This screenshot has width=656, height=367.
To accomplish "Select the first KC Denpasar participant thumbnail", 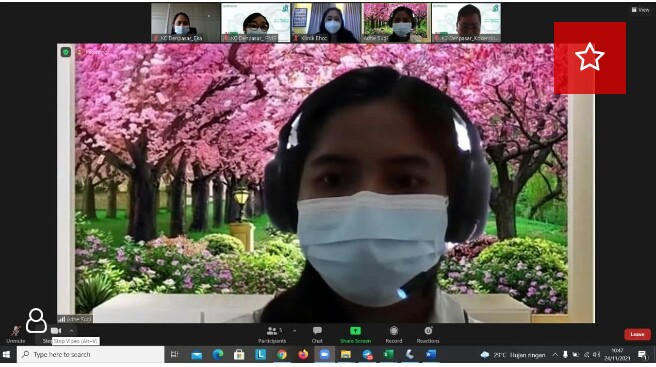I will tap(185, 23).
